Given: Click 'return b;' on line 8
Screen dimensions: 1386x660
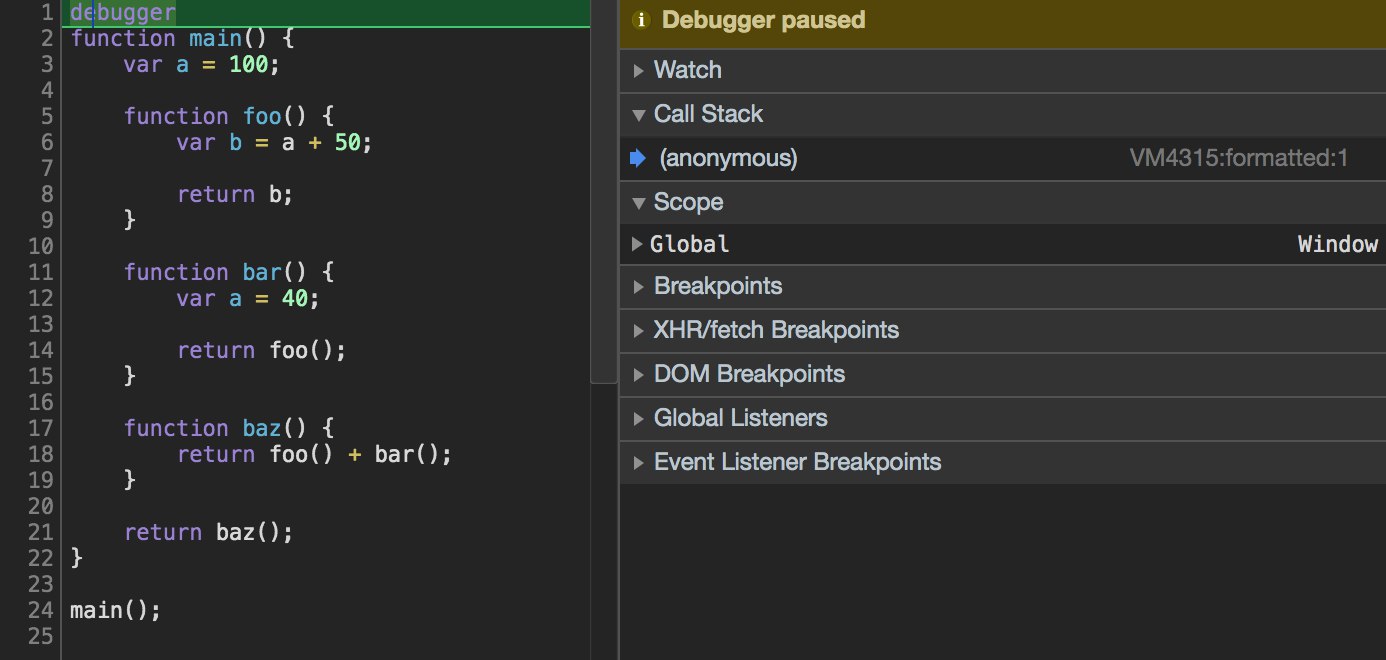Looking at the screenshot, I should (235, 195).
